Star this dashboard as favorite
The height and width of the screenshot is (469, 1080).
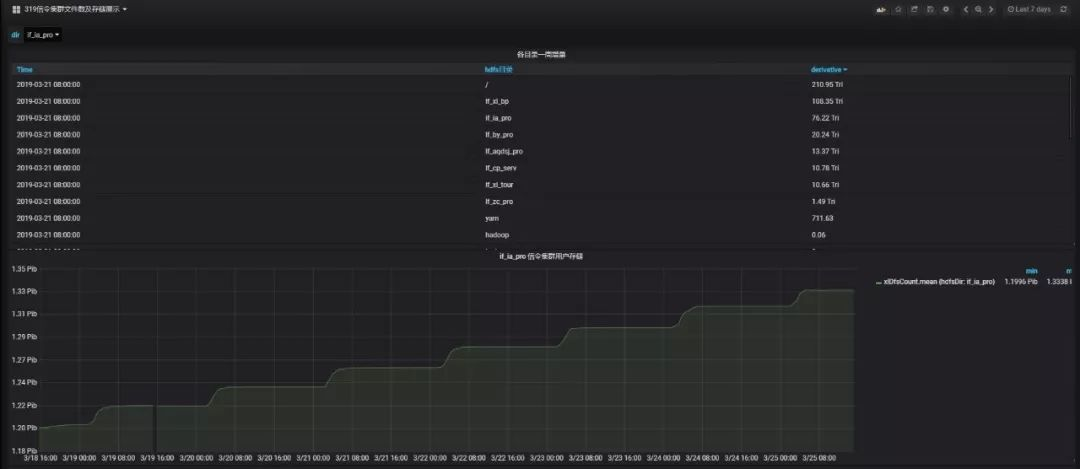898,10
